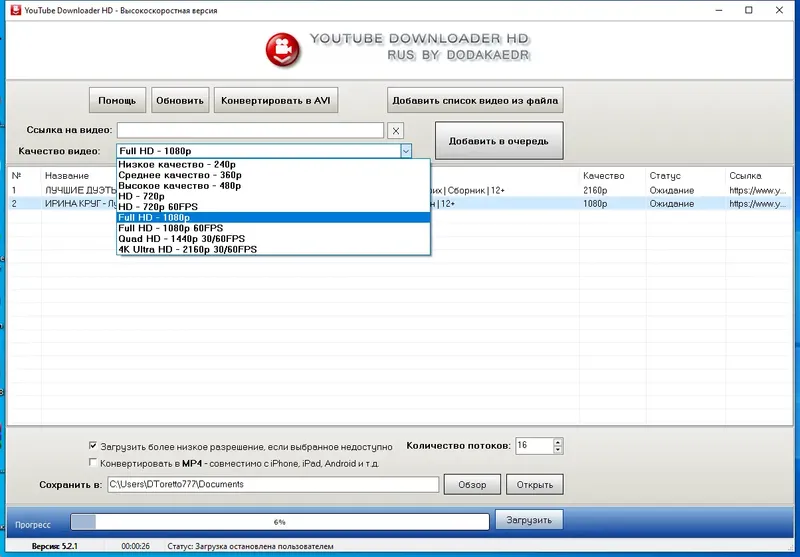Toggle download lower resolution checkbox
800x557 pixels.
[93, 446]
